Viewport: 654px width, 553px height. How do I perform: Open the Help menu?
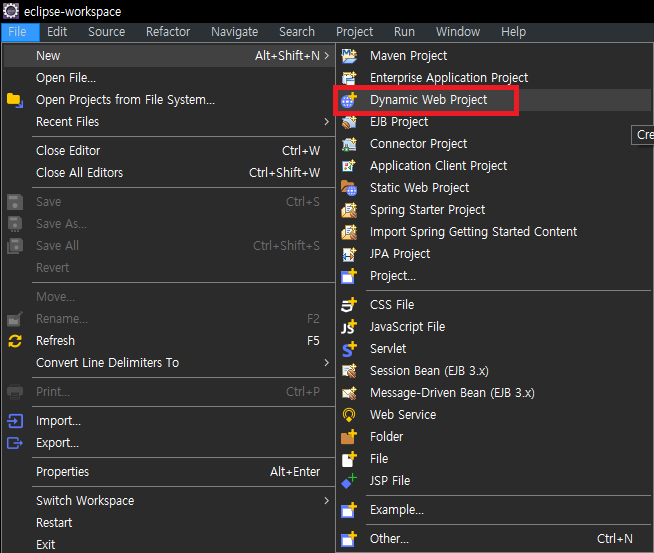pos(513,32)
